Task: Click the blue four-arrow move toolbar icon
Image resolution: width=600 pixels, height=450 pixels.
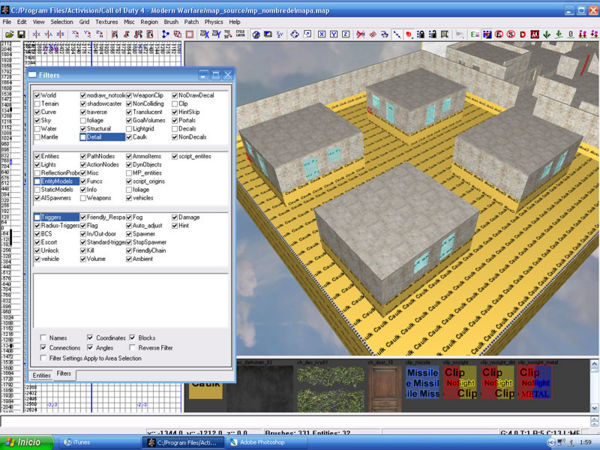Action: point(294,34)
